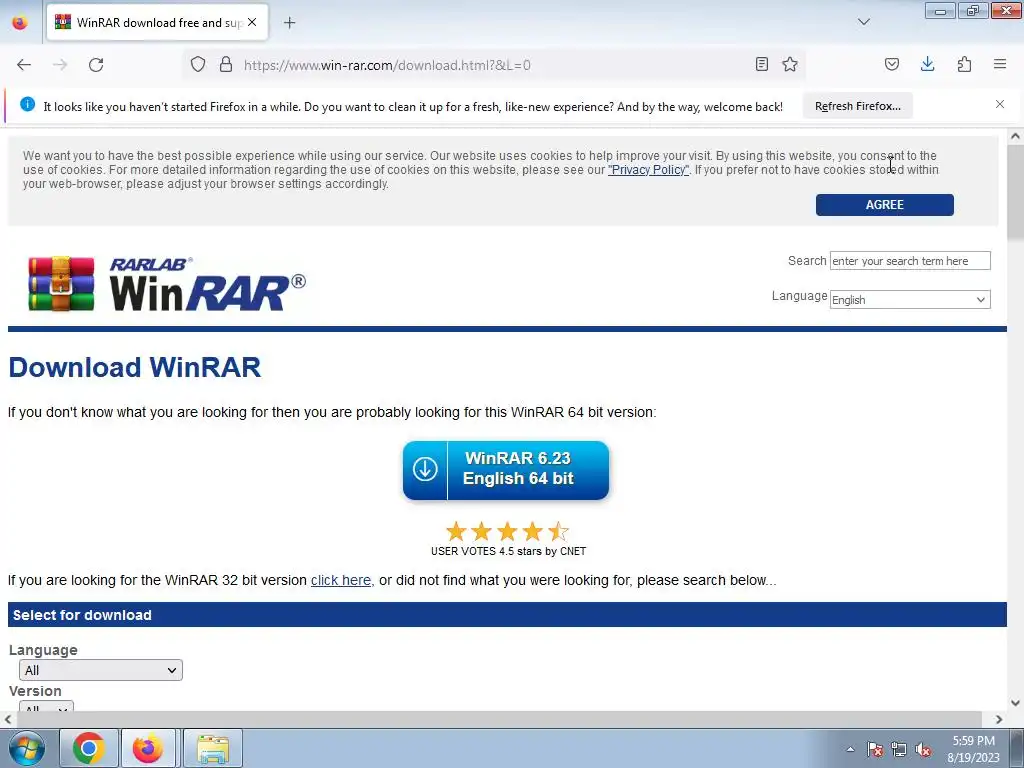Download WinRAR 6.23 English 64 bit
This screenshot has height=768, width=1024.
point(506,470)
